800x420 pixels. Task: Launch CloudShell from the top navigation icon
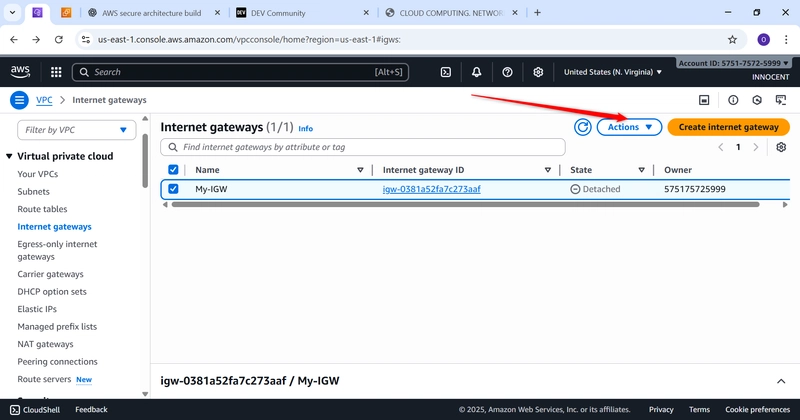(446, 72)
